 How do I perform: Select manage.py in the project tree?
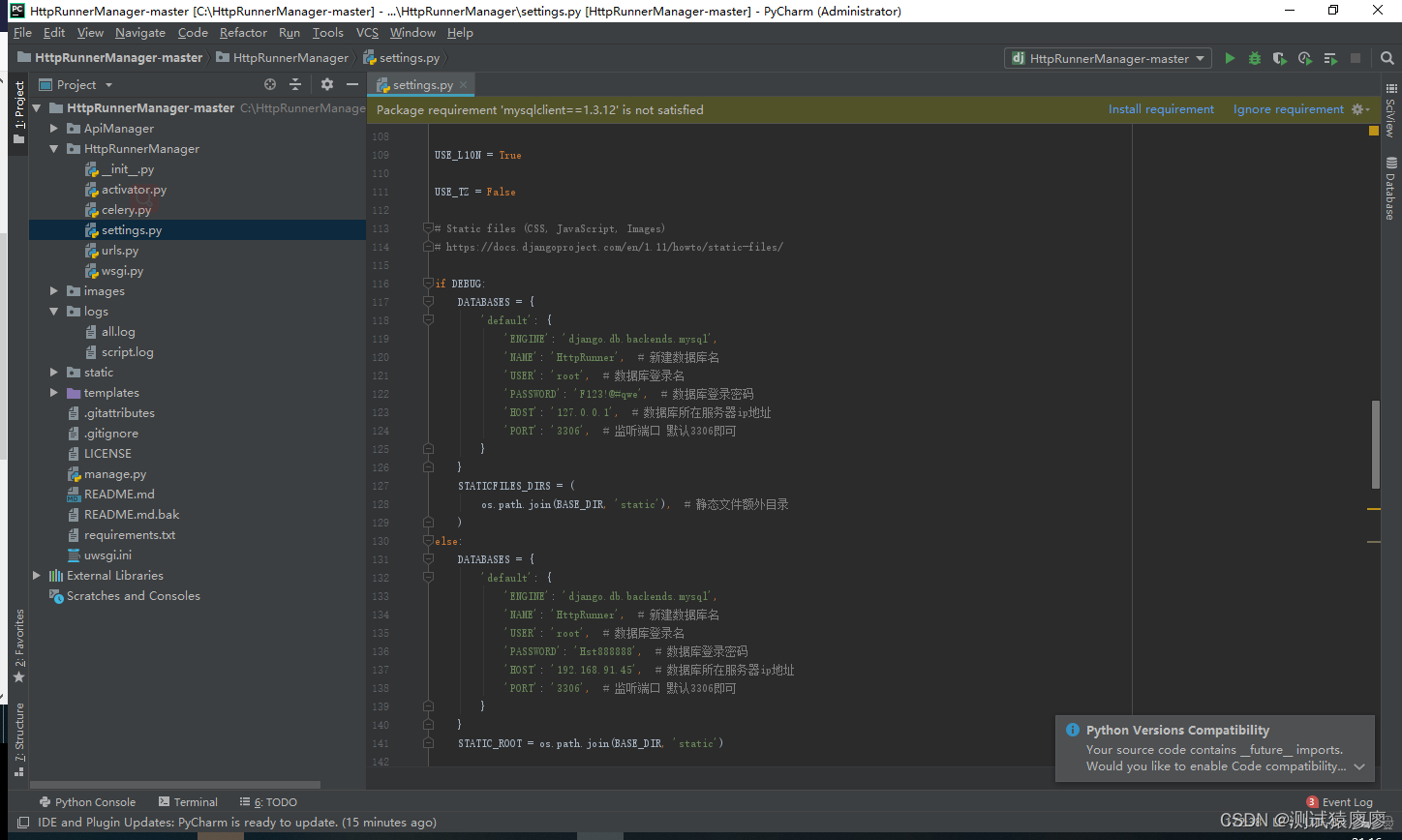point(116,473)
